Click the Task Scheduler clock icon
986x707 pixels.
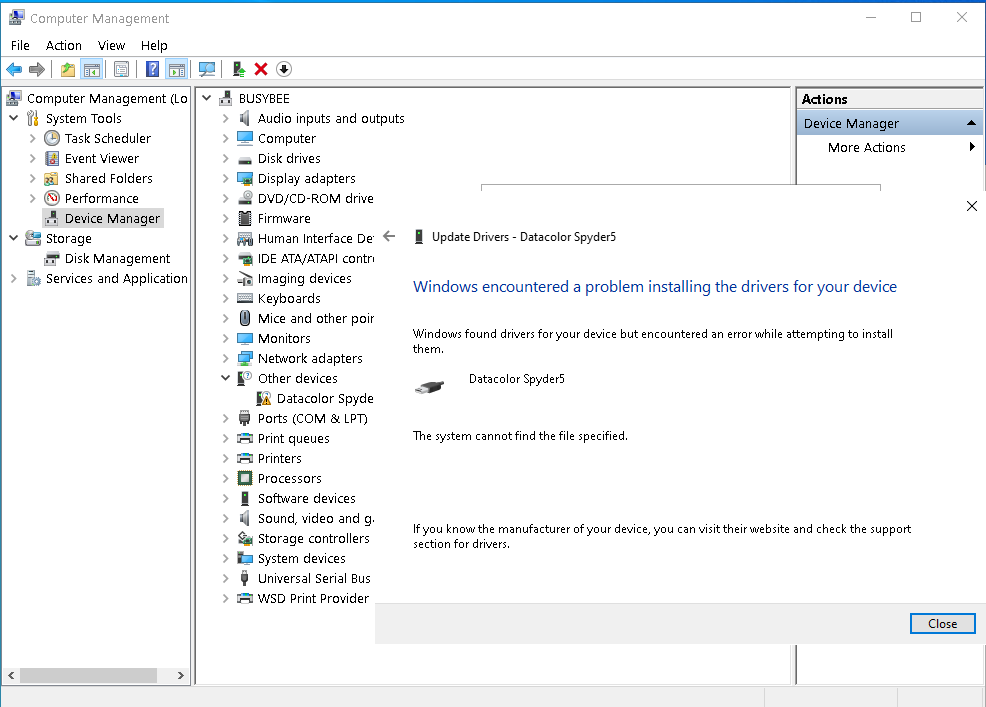pyautogui.click(x=52, y=138)
